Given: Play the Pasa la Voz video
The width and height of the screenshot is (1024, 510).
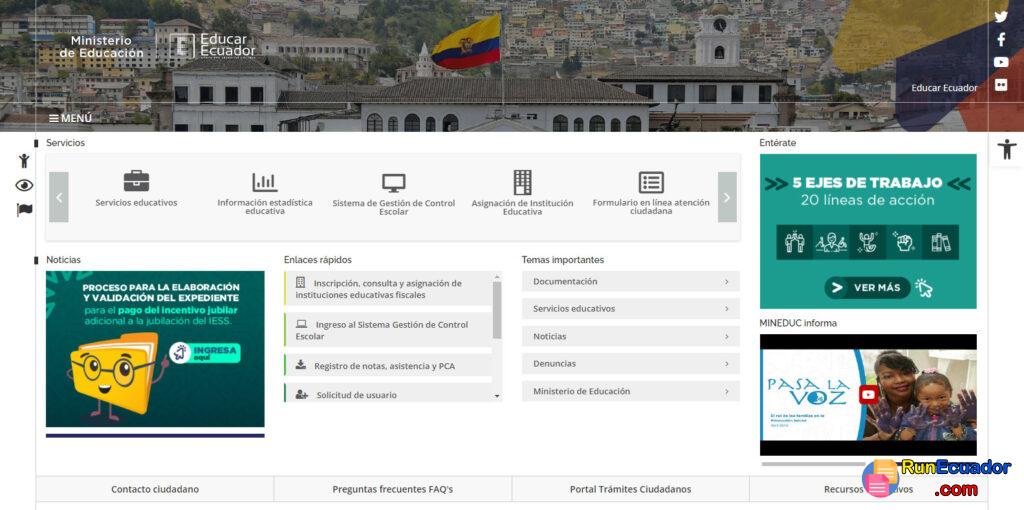Looking at the screenshot, I should [868, 394].
